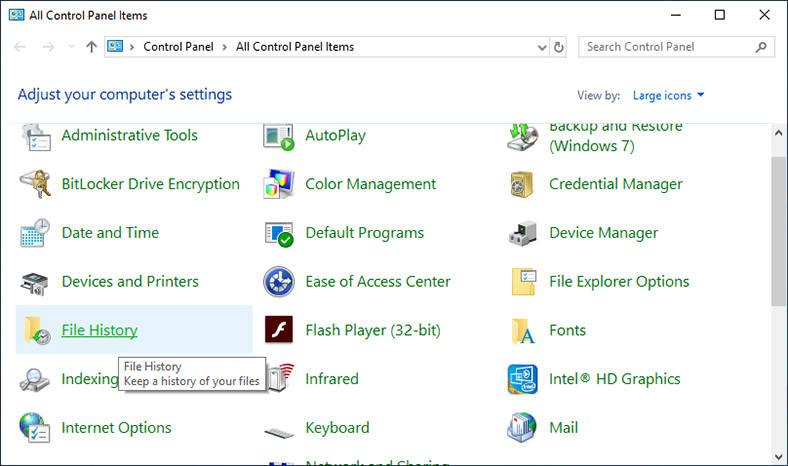Click the Device Manager icon
This screenshot has height=466, width=788.
point(523,233)
